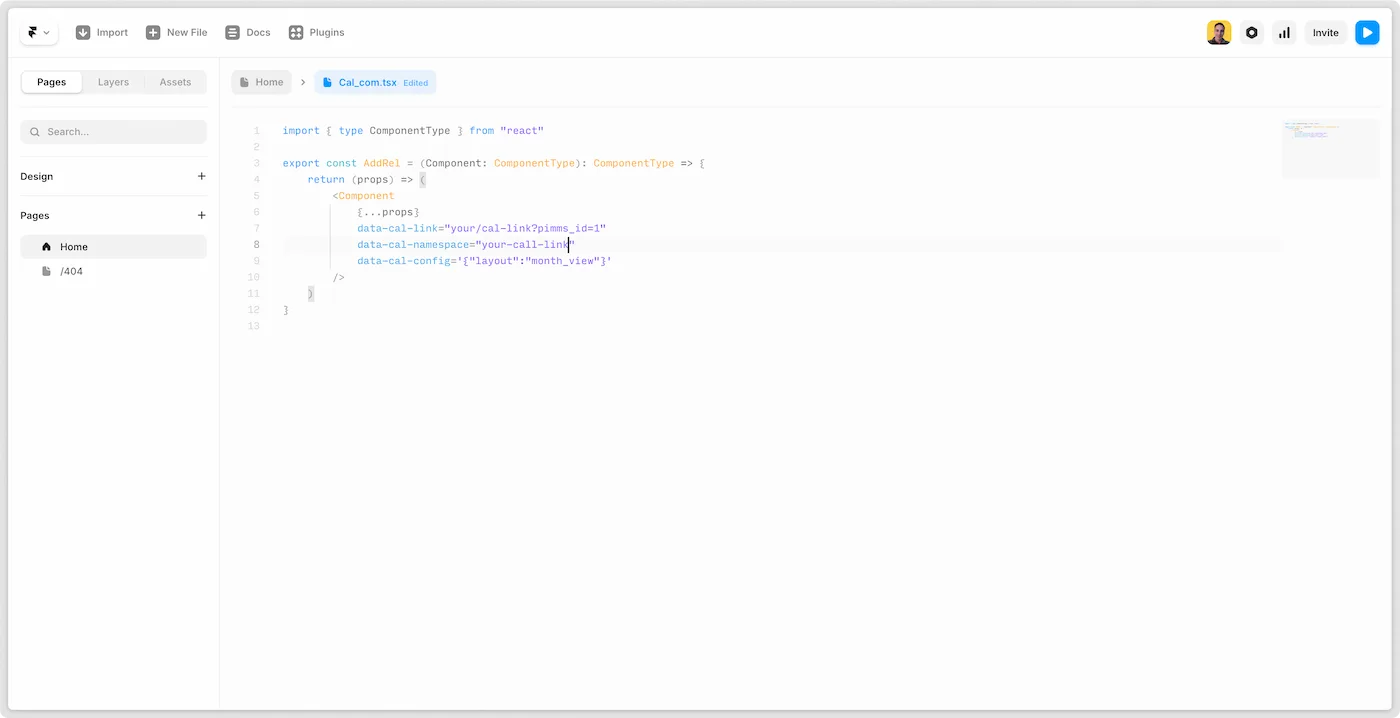Click the code minimap thumbnail

pyautogui.click(x=1330, y=148)
